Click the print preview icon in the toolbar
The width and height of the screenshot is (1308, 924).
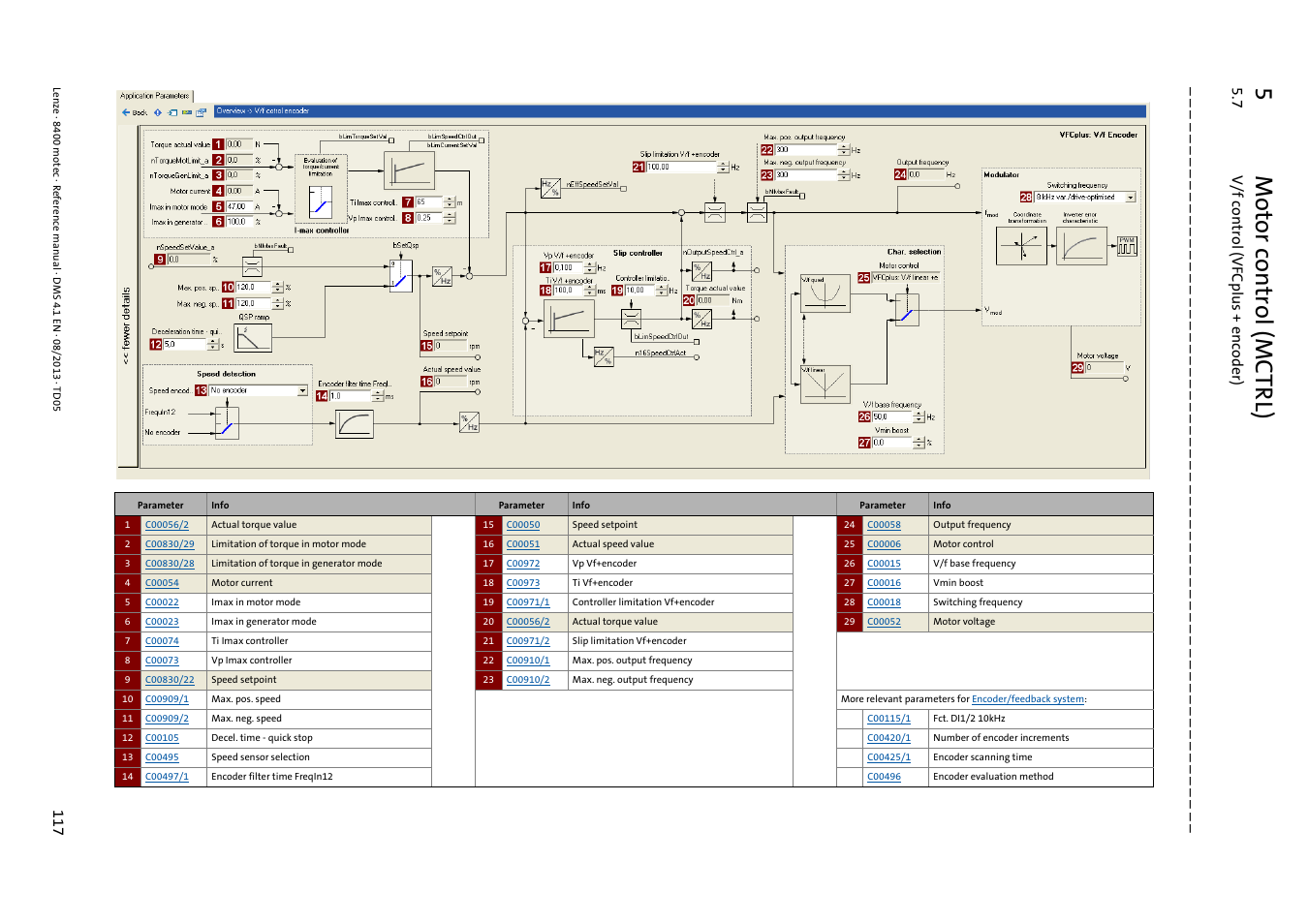click(x=201, y=112)
